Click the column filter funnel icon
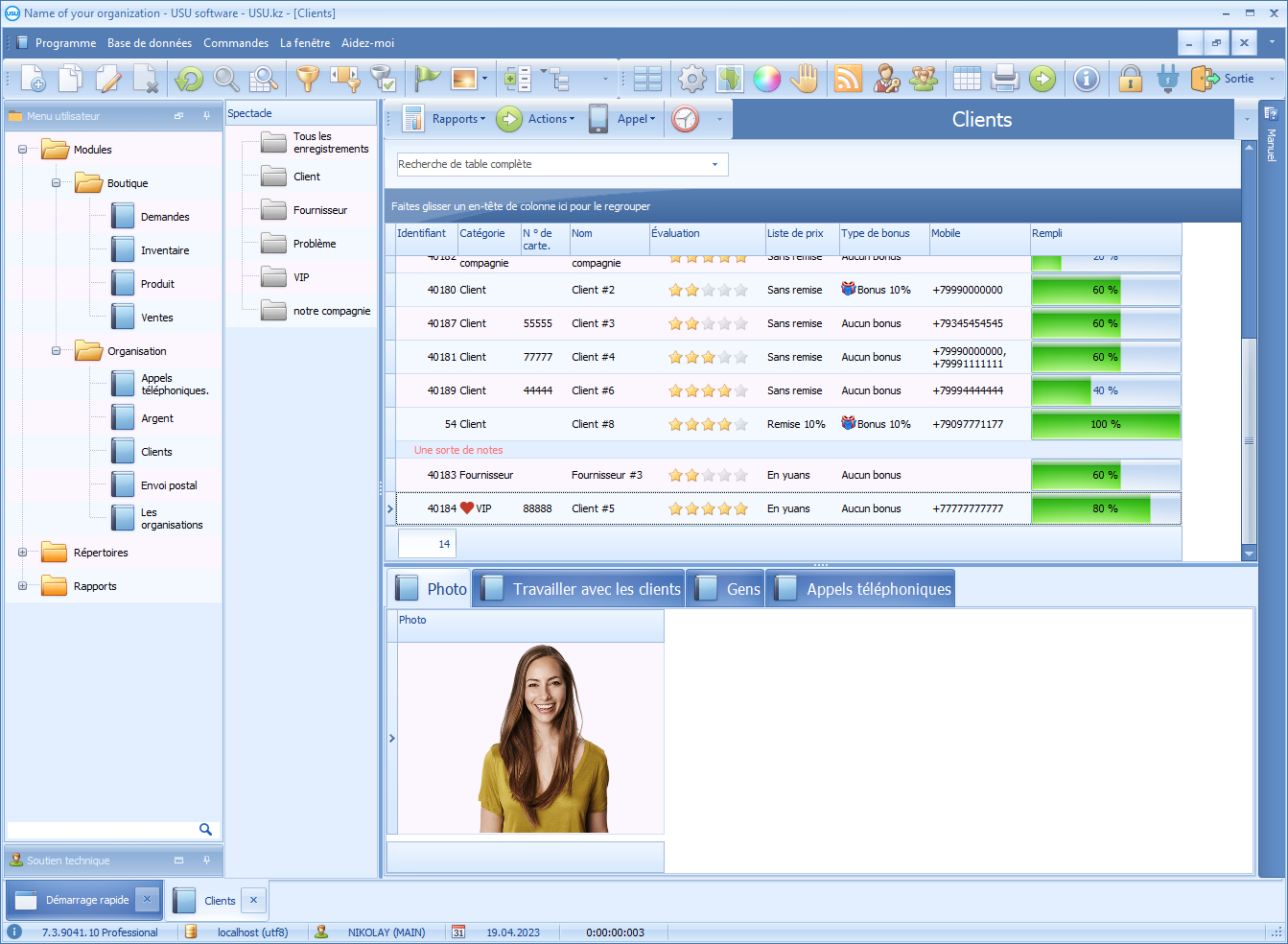 (344, 79)
